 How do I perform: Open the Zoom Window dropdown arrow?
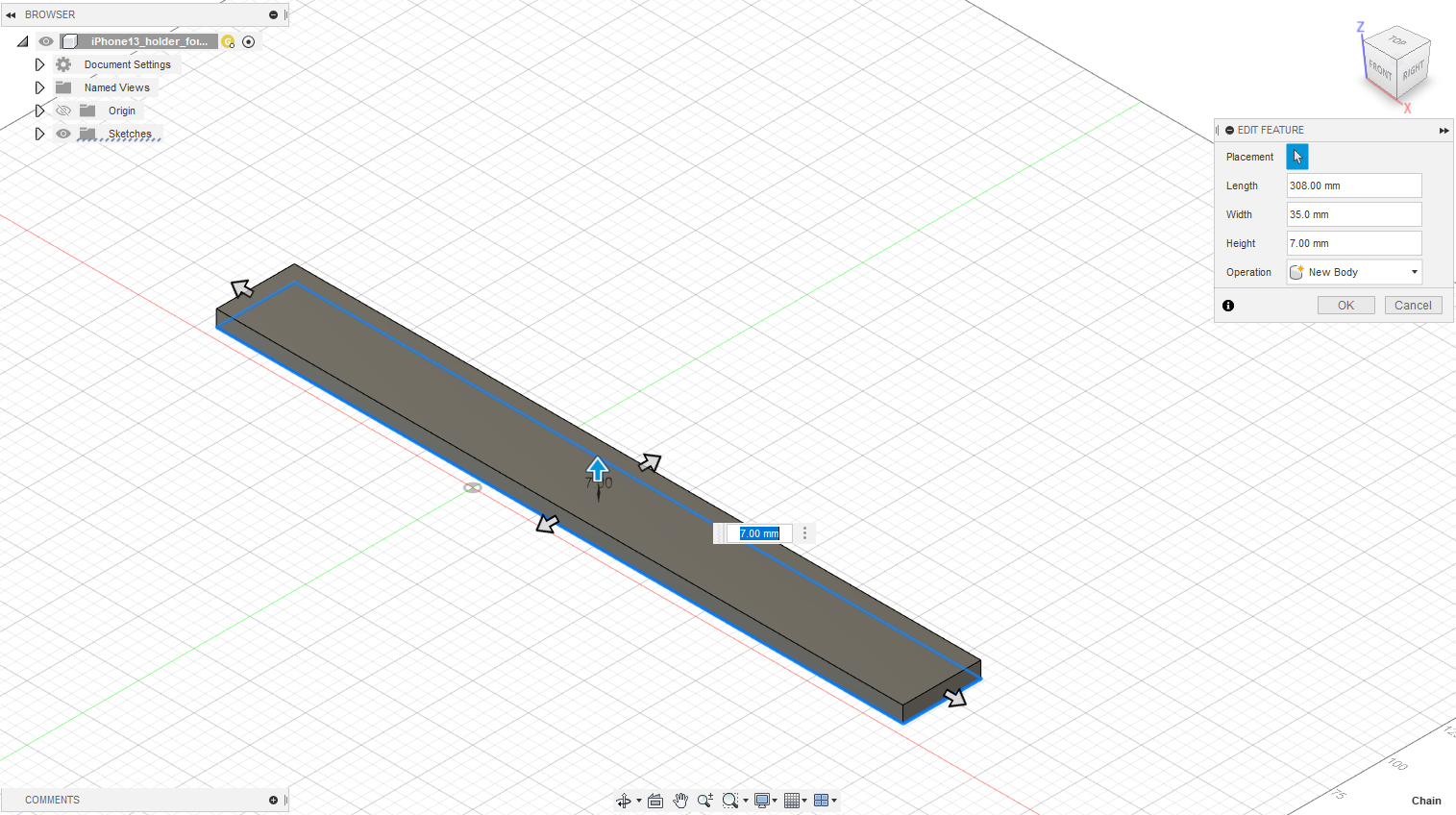click(746, 801)
